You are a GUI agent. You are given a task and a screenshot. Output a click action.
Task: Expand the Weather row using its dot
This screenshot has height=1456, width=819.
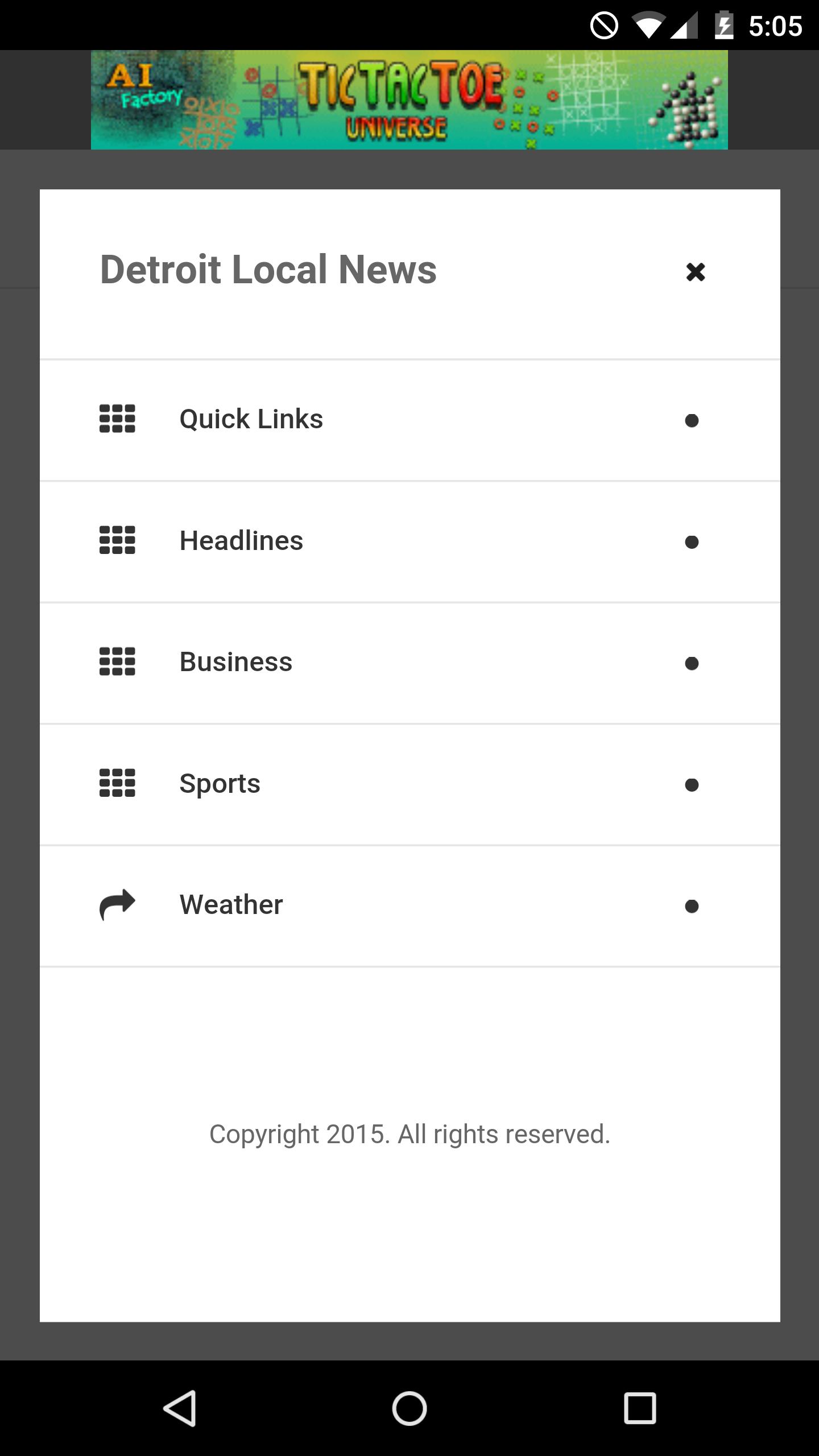tap(692, 906)
